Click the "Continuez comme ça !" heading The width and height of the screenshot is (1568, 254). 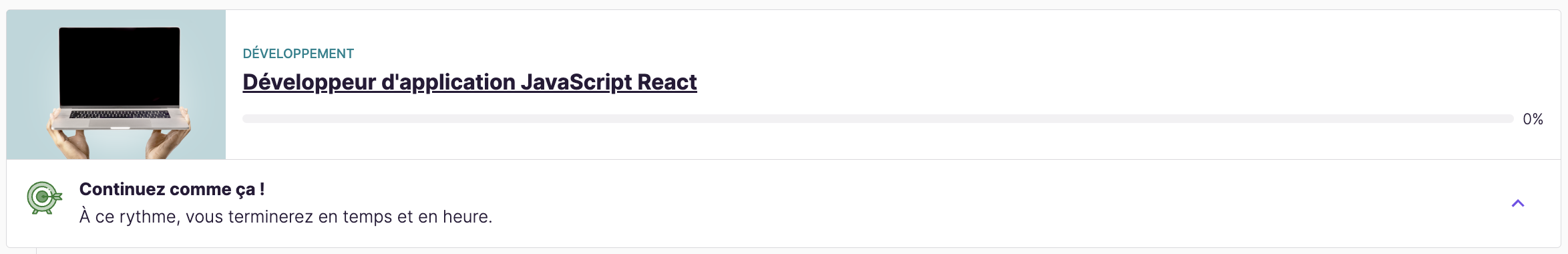pyautogui.click(x=172, y=189)
